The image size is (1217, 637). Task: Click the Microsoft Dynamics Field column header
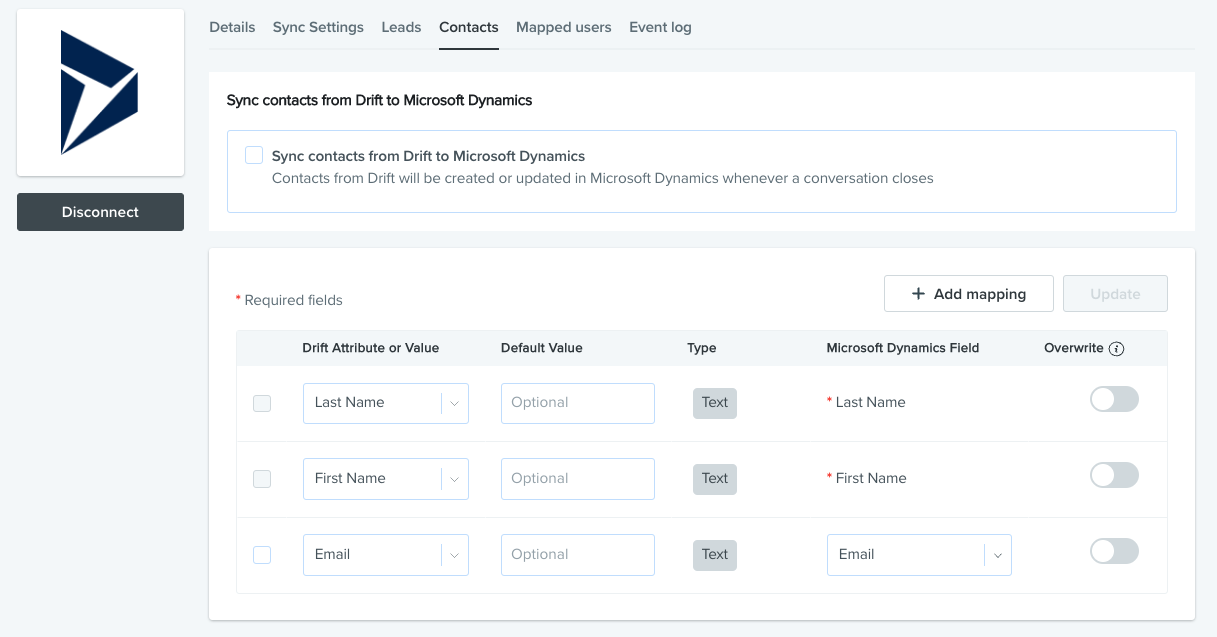(x=903, y=349)
